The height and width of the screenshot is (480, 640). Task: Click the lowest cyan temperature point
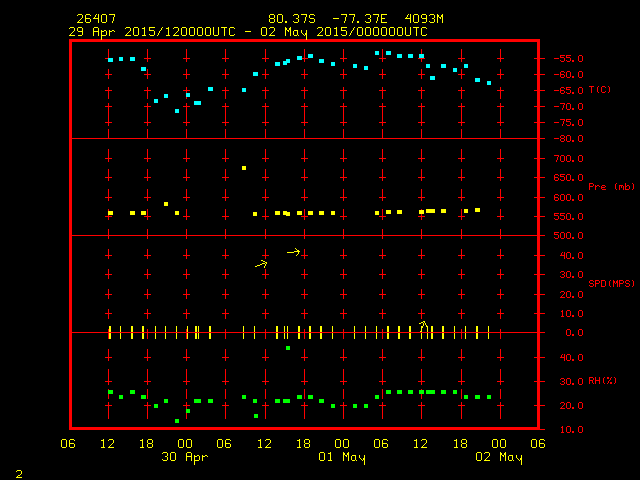177,111
